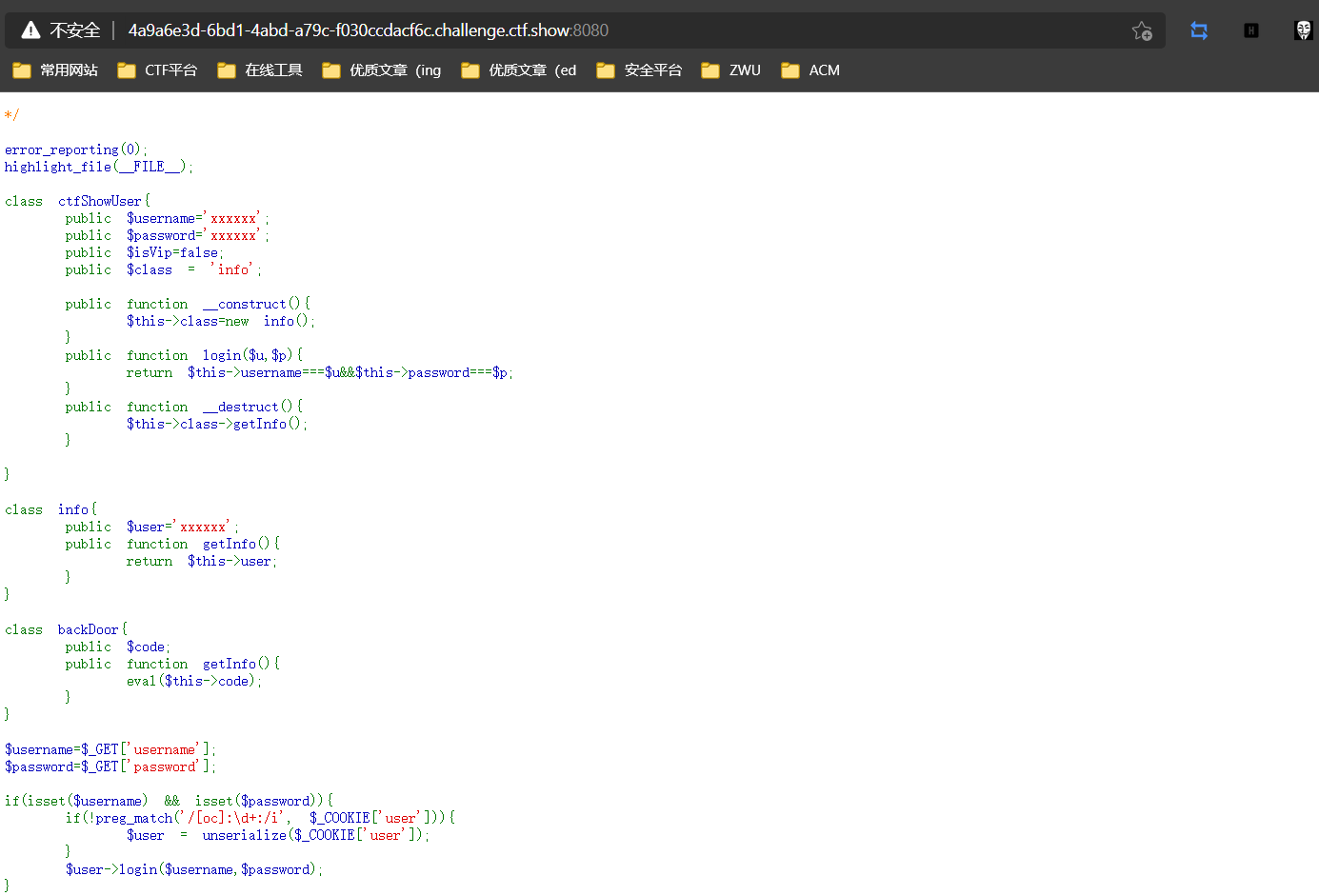Click the public $password='xxxxxx' line
1319x896 pixels.
[168, 235]
